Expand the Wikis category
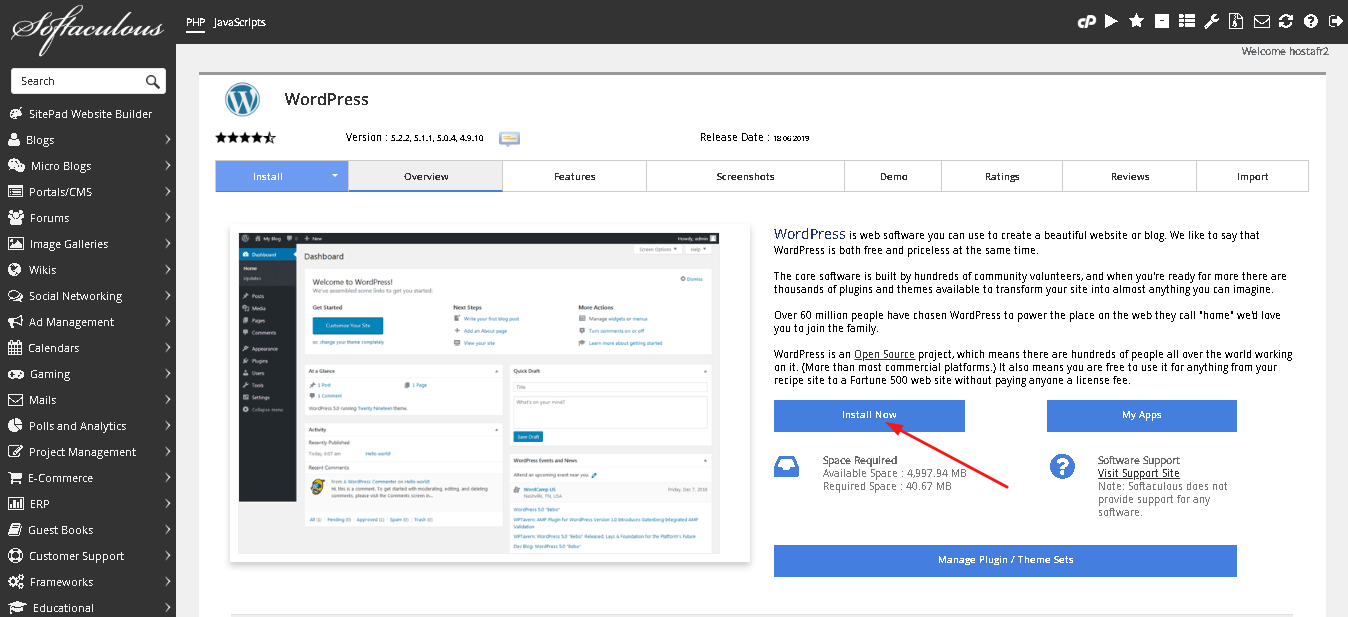1348x617 pixels. point(167,270)
